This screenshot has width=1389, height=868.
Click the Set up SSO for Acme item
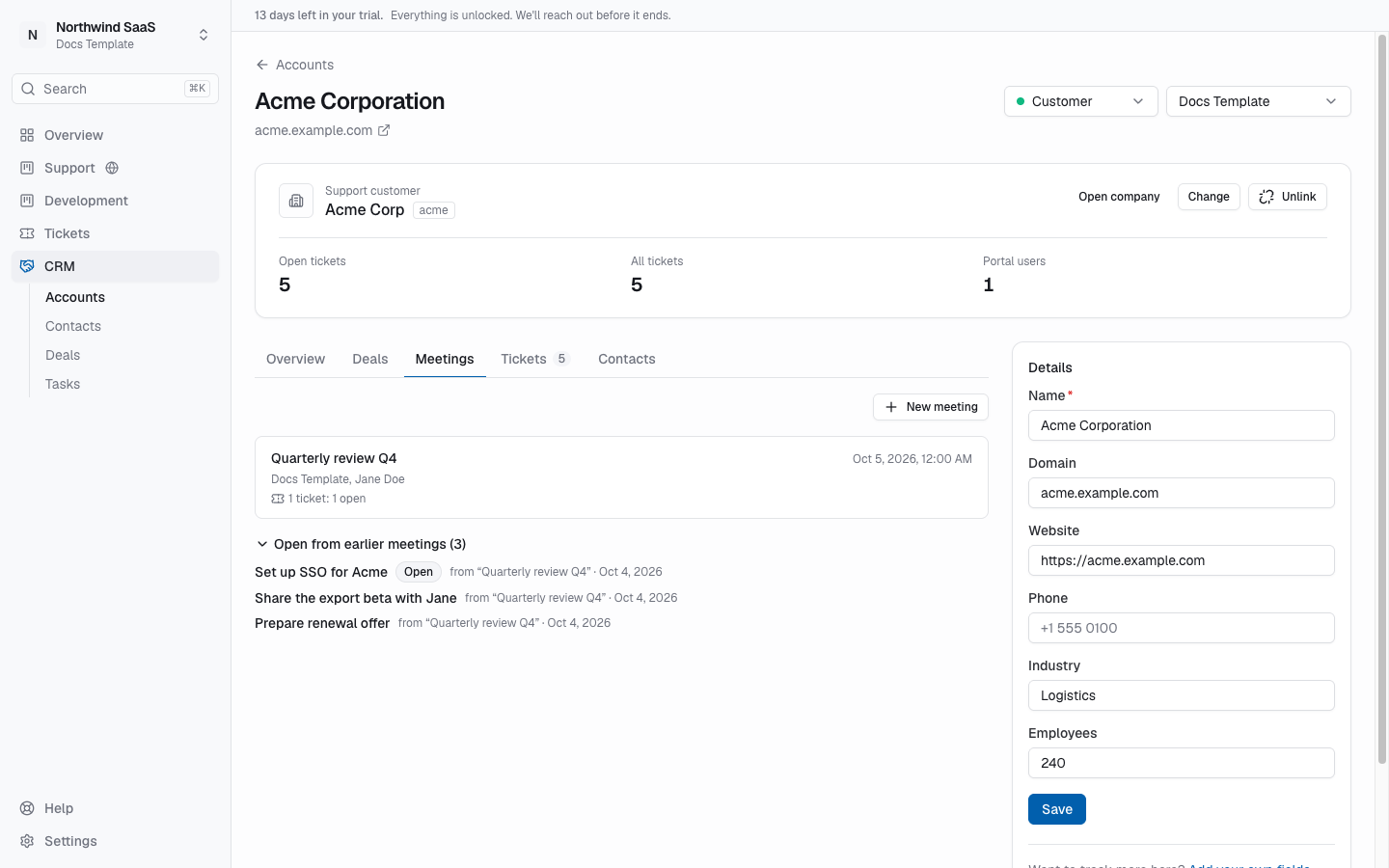click(x=321, y=572)
